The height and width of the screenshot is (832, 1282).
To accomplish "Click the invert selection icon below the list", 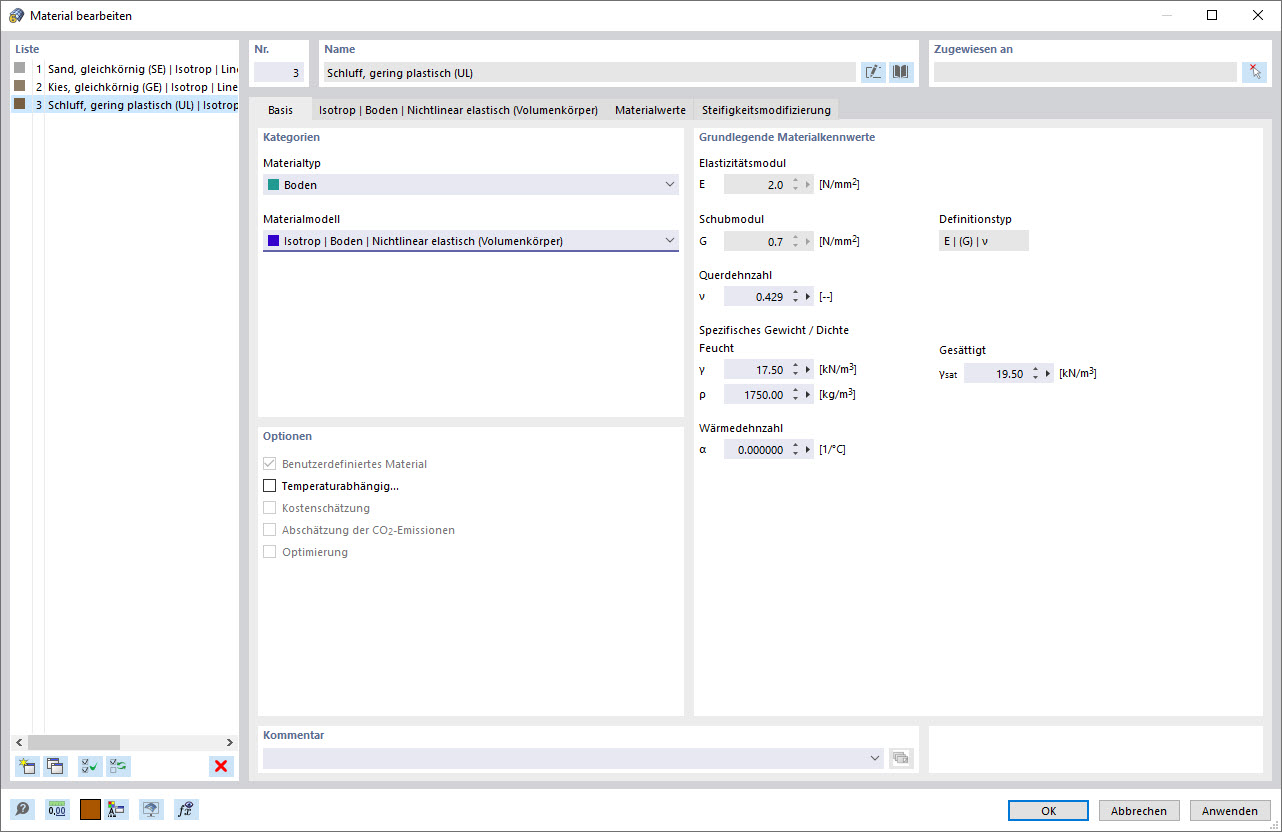I will [118, 766].
